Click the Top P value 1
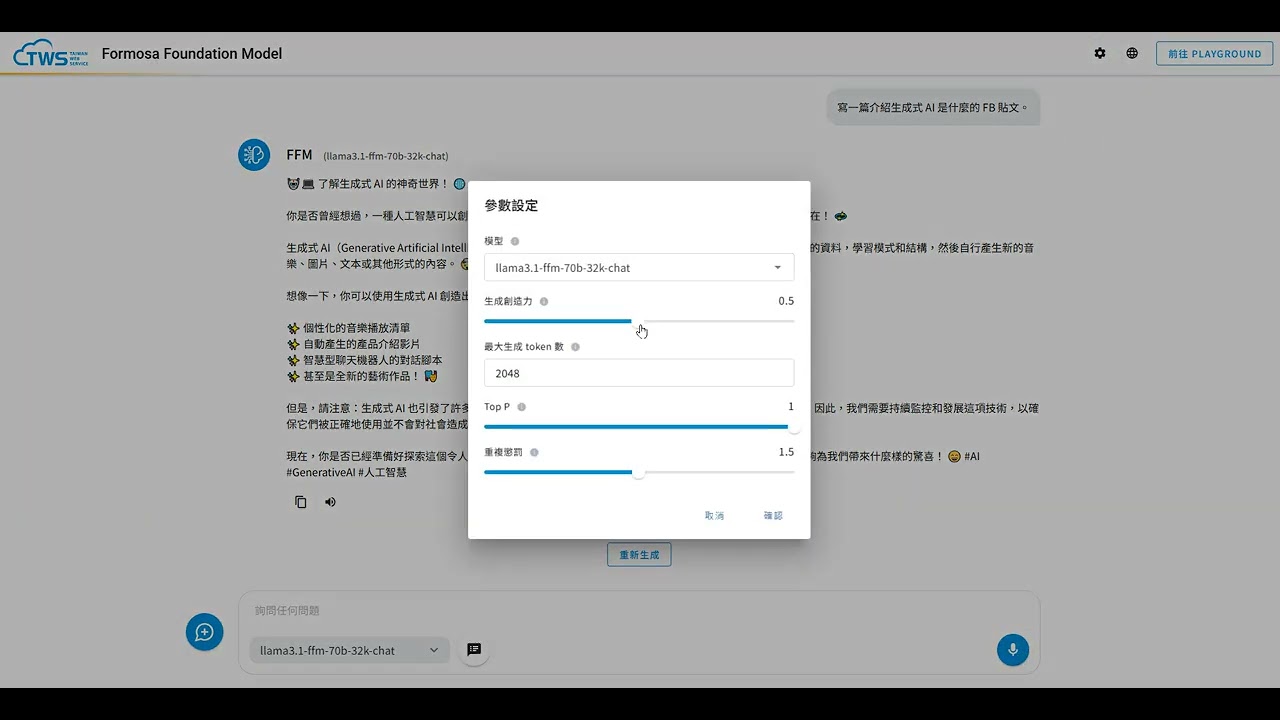This screenshot has width=1280, height=720. pyautogui.click(x=791, y=407)
